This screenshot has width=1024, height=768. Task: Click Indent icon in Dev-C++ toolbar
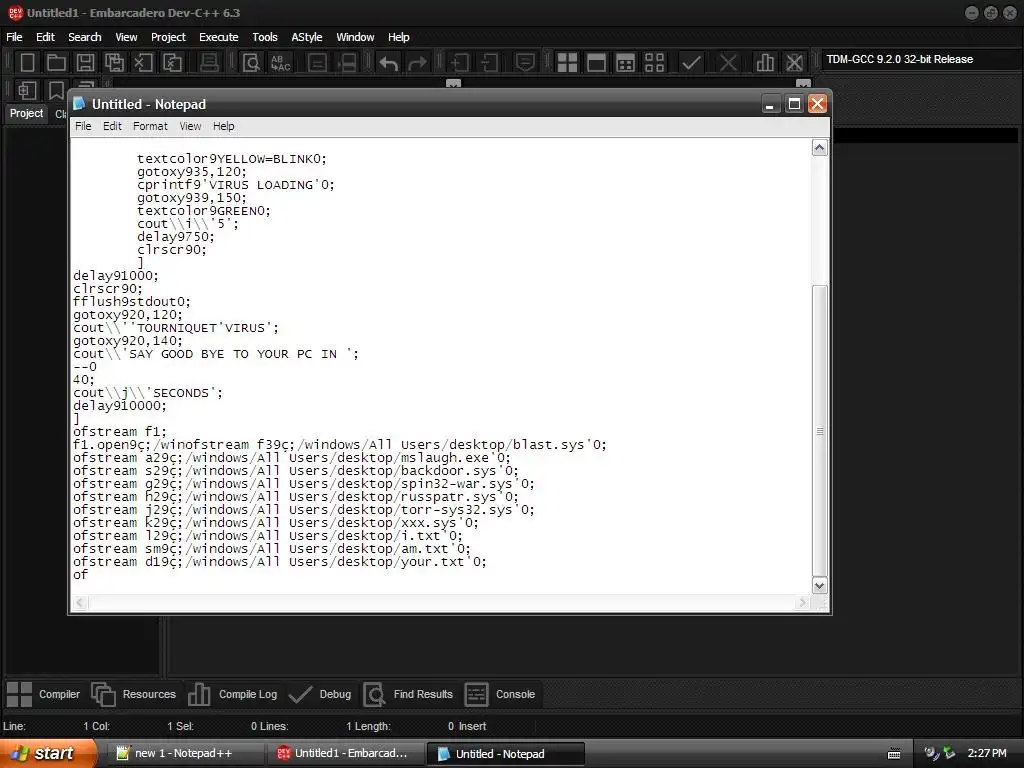click(x=460, y=63)
